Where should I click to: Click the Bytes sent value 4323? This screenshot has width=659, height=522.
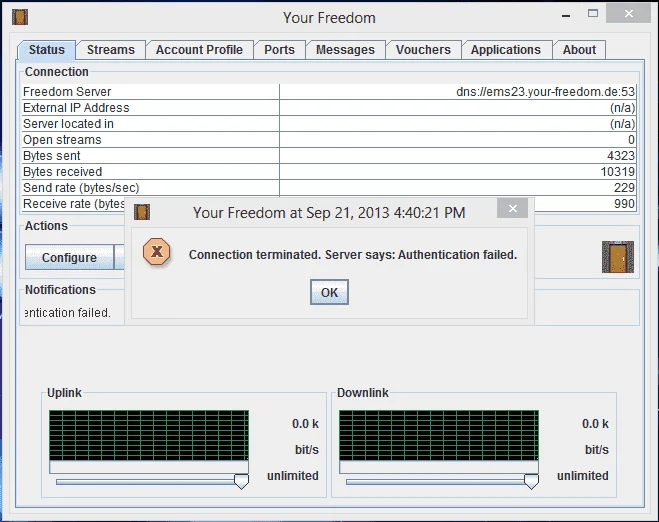click(621, 156)
